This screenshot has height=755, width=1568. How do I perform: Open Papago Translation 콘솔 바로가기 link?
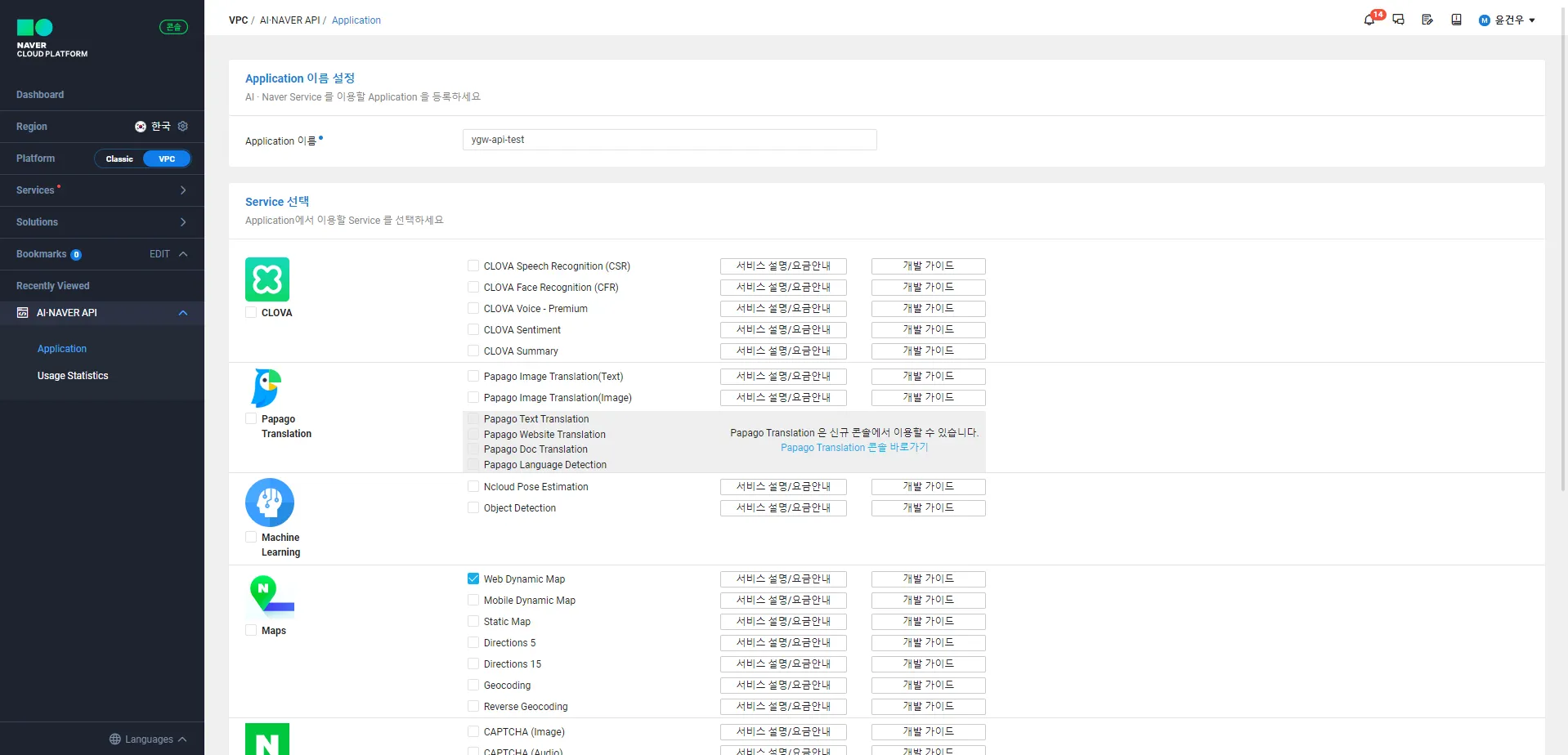[x=854, y=448]
